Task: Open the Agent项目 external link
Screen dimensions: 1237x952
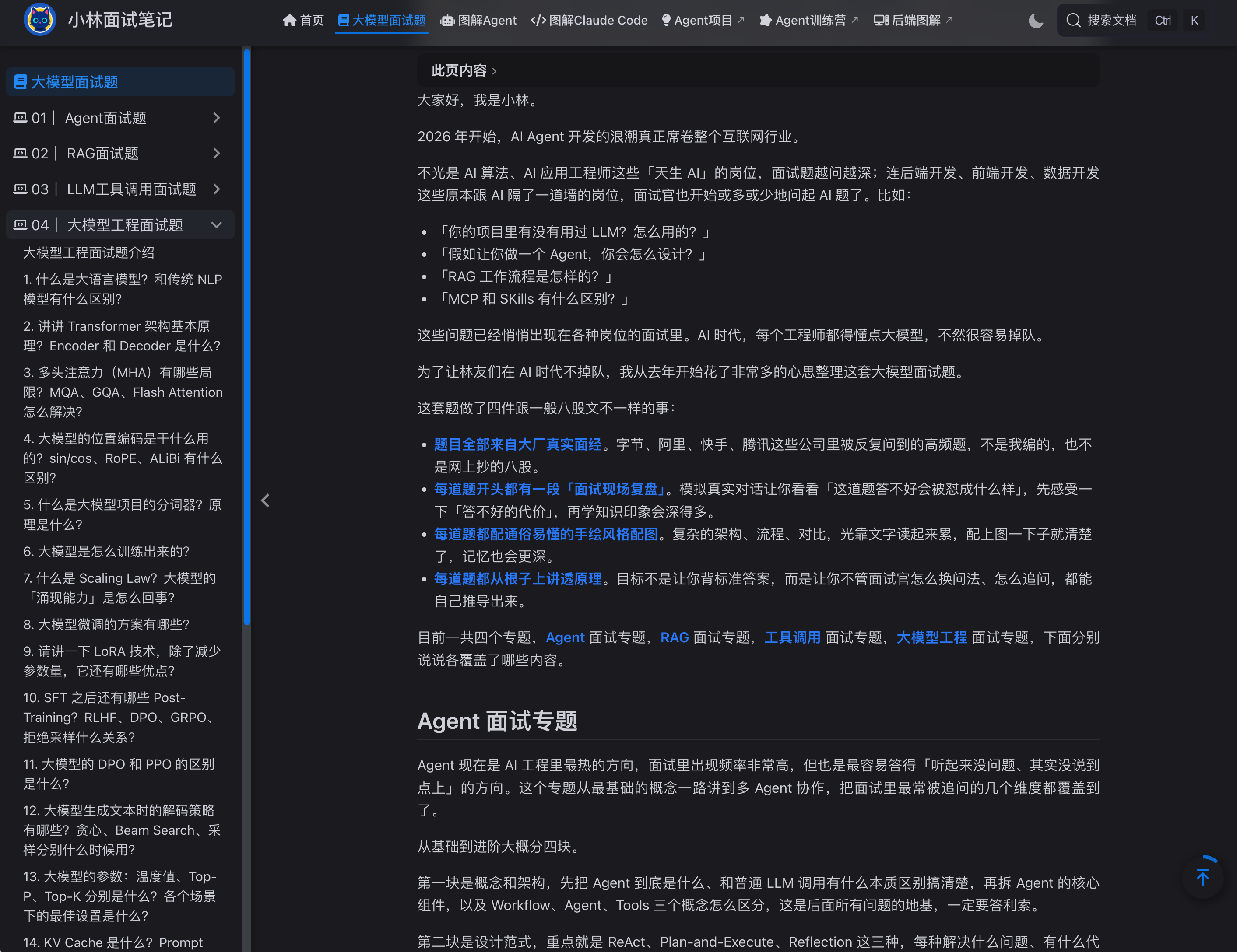Action: (703, 21)
